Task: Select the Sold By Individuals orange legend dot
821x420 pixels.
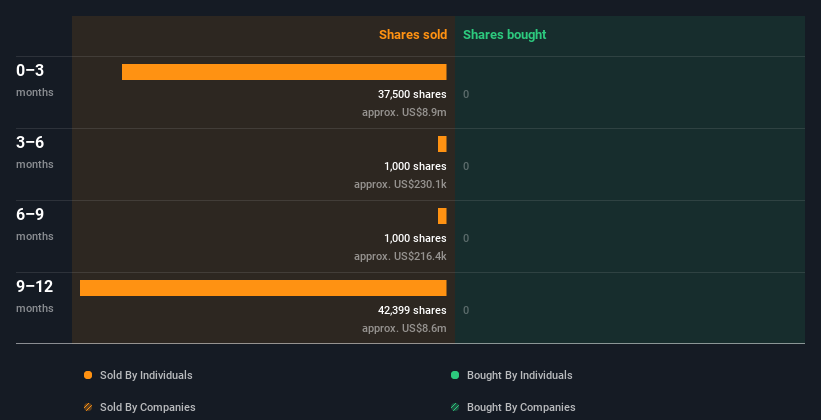Action: pyautogui.click(x=88, y=375)
